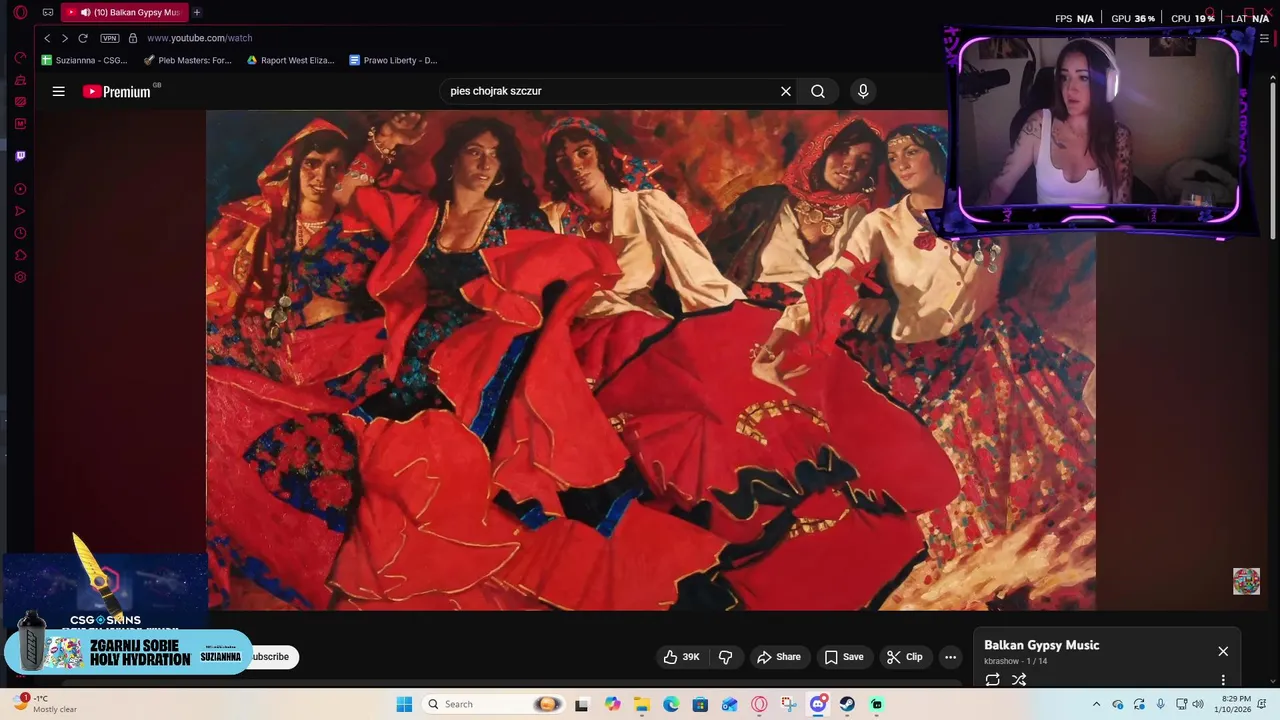Save the video to a playlist
Screen dimensions: 1280x720
[844, 657]
